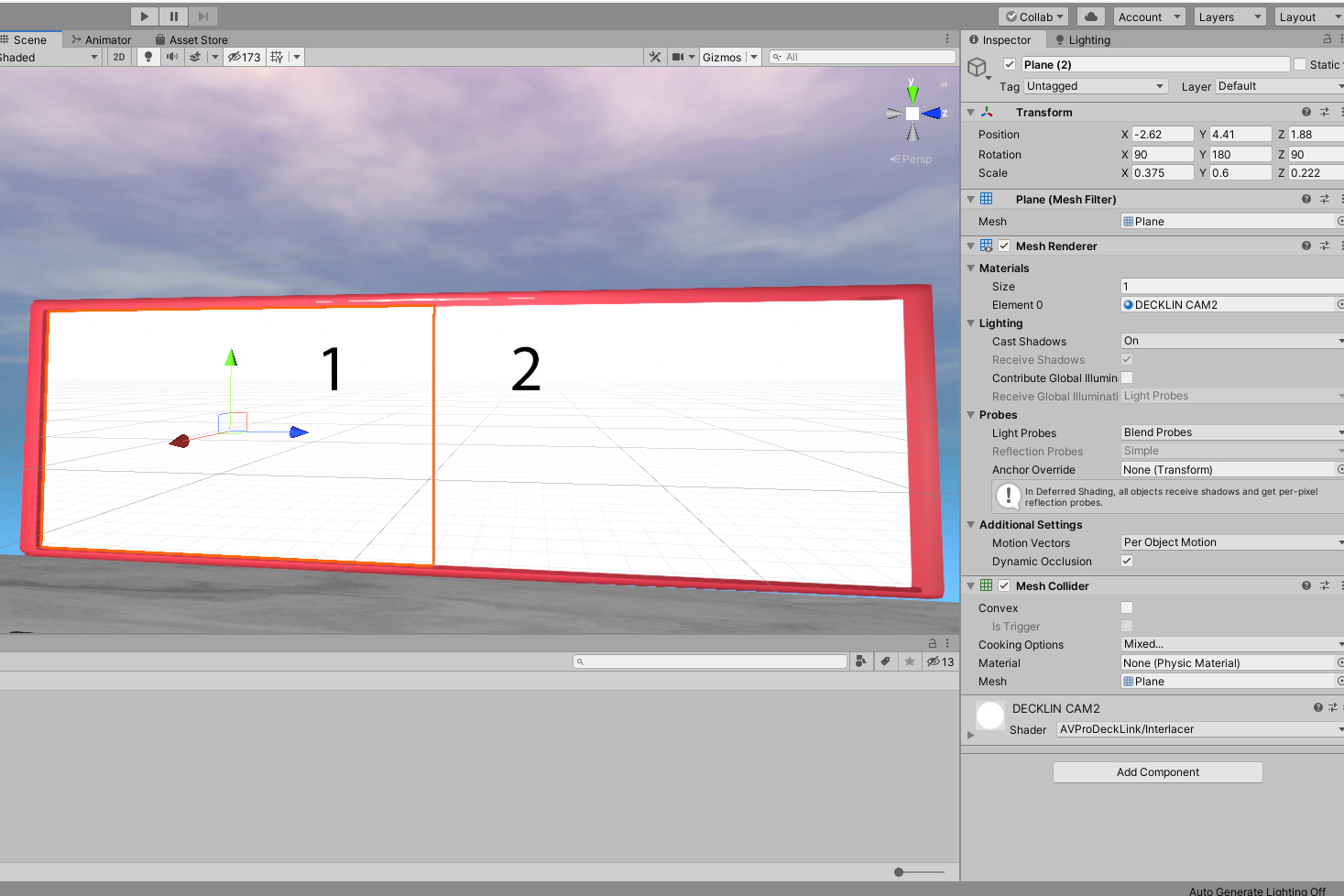Open scene camera settings icon
This screenshot has width=1344, height=896.
pyautogui.click(x=678, y=57)
